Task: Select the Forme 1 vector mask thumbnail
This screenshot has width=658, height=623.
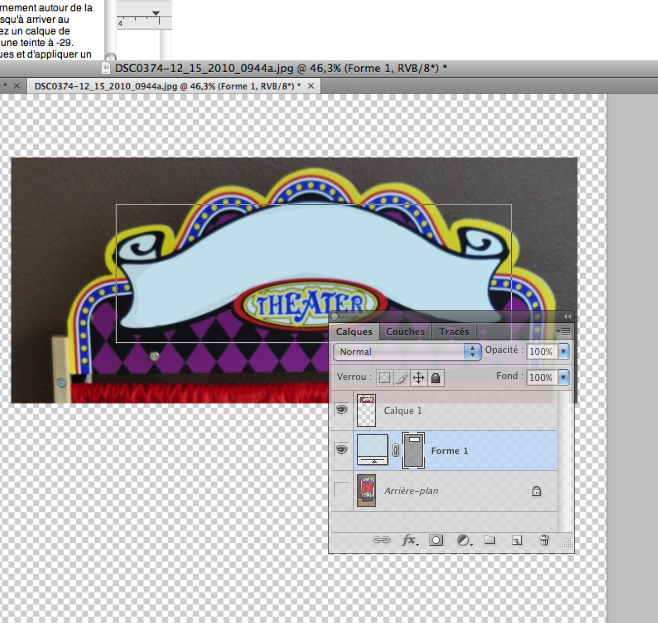Action: pos(413,451)
